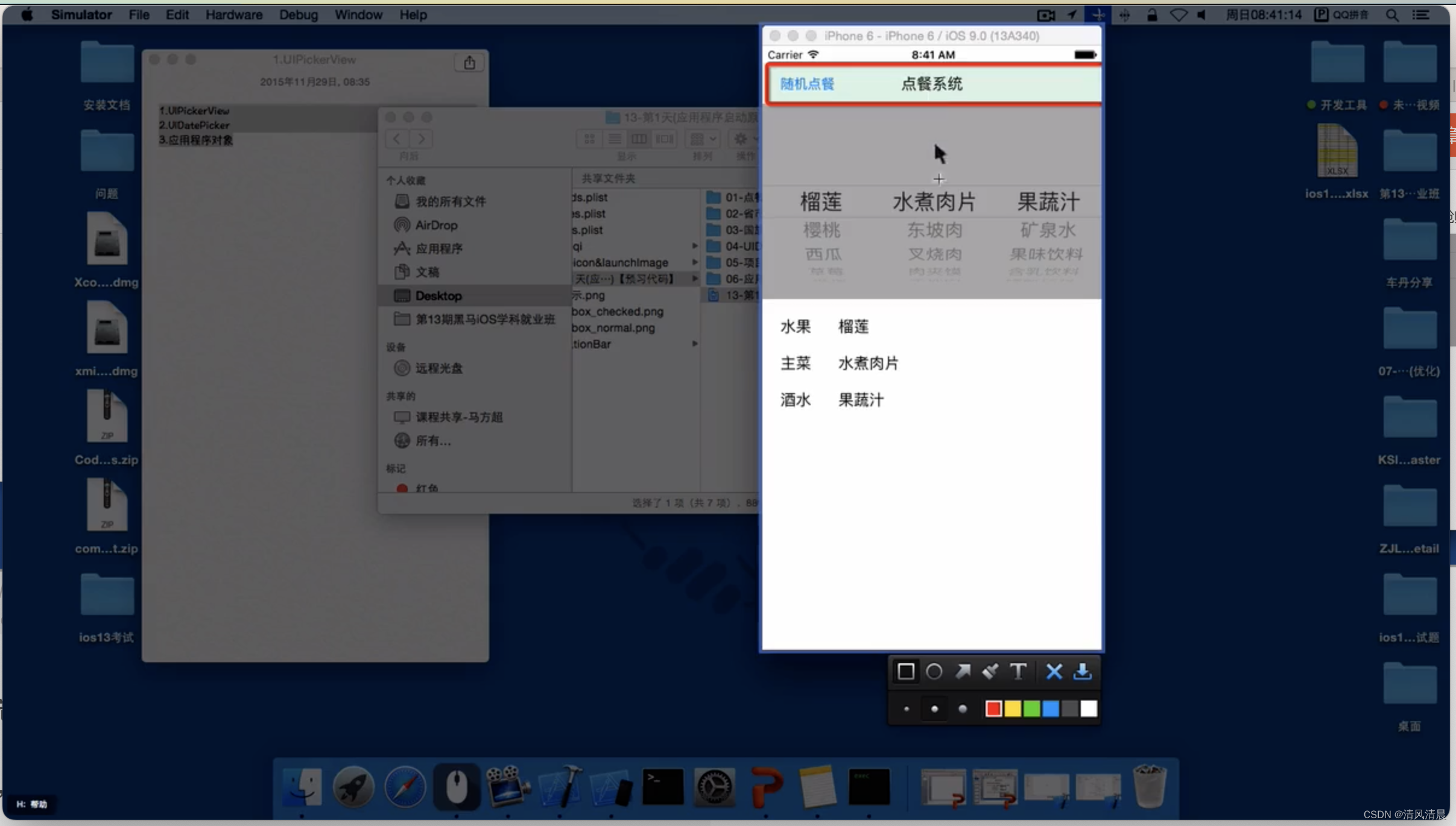Go forward in the Finder window

(x=421, y=139)
